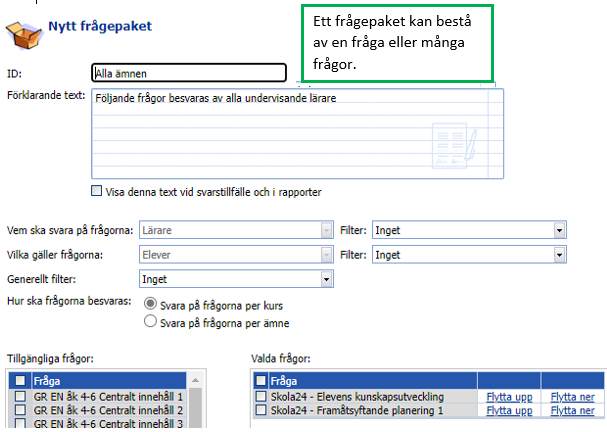The height and width of the screenshot is (432, 607).
Task: Check Skola24 - Elevens kunskapsutveckling row
Action: (x=261, y=397)
